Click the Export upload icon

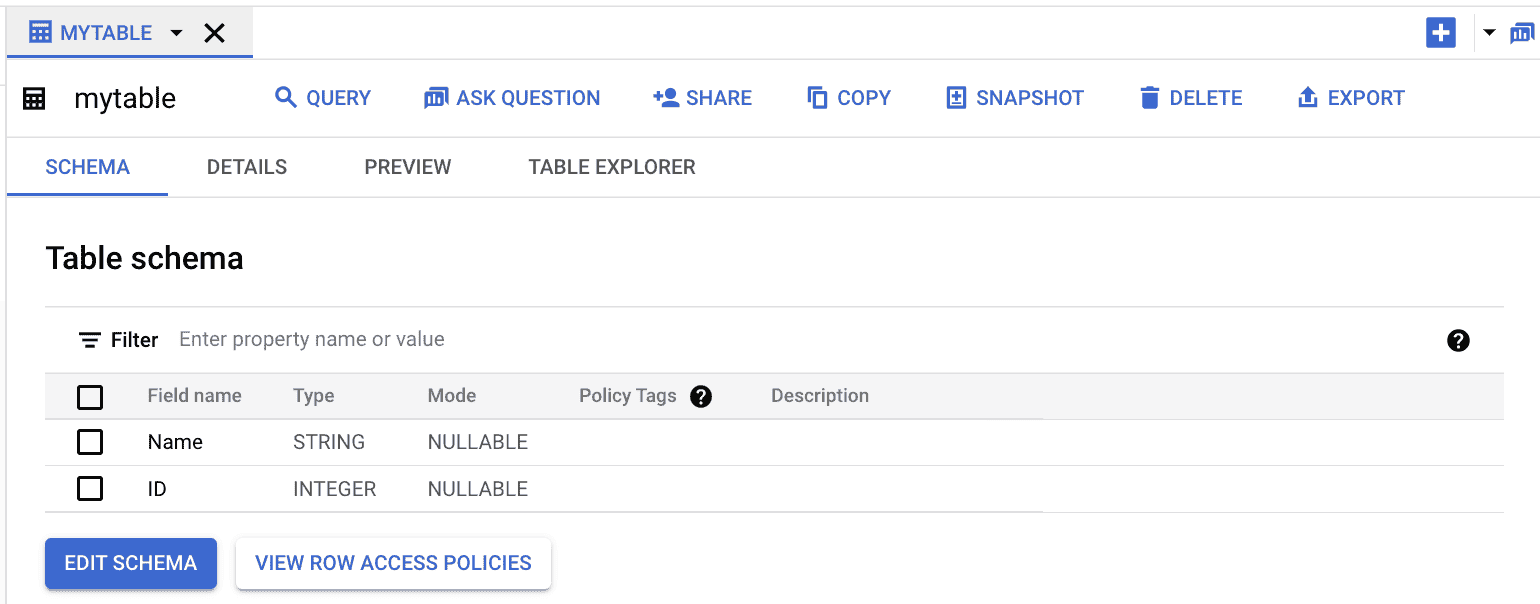1307,97
